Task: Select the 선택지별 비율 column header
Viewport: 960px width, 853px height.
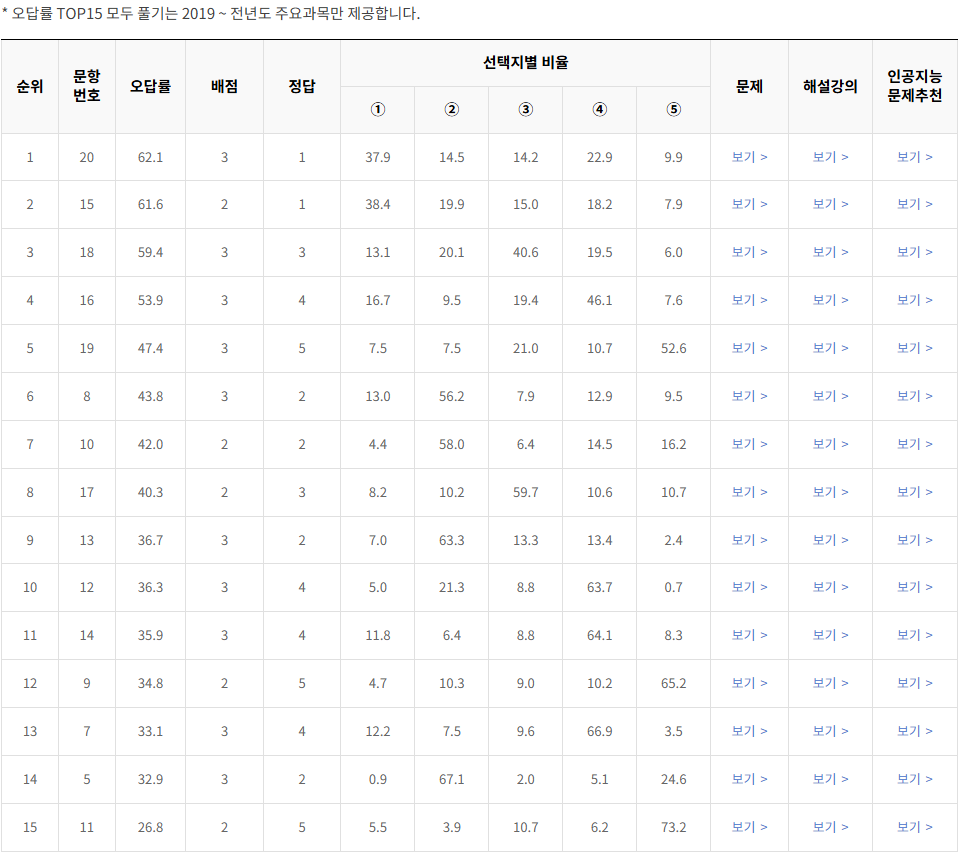Action: pyautogui.click(x=524, y=63)
